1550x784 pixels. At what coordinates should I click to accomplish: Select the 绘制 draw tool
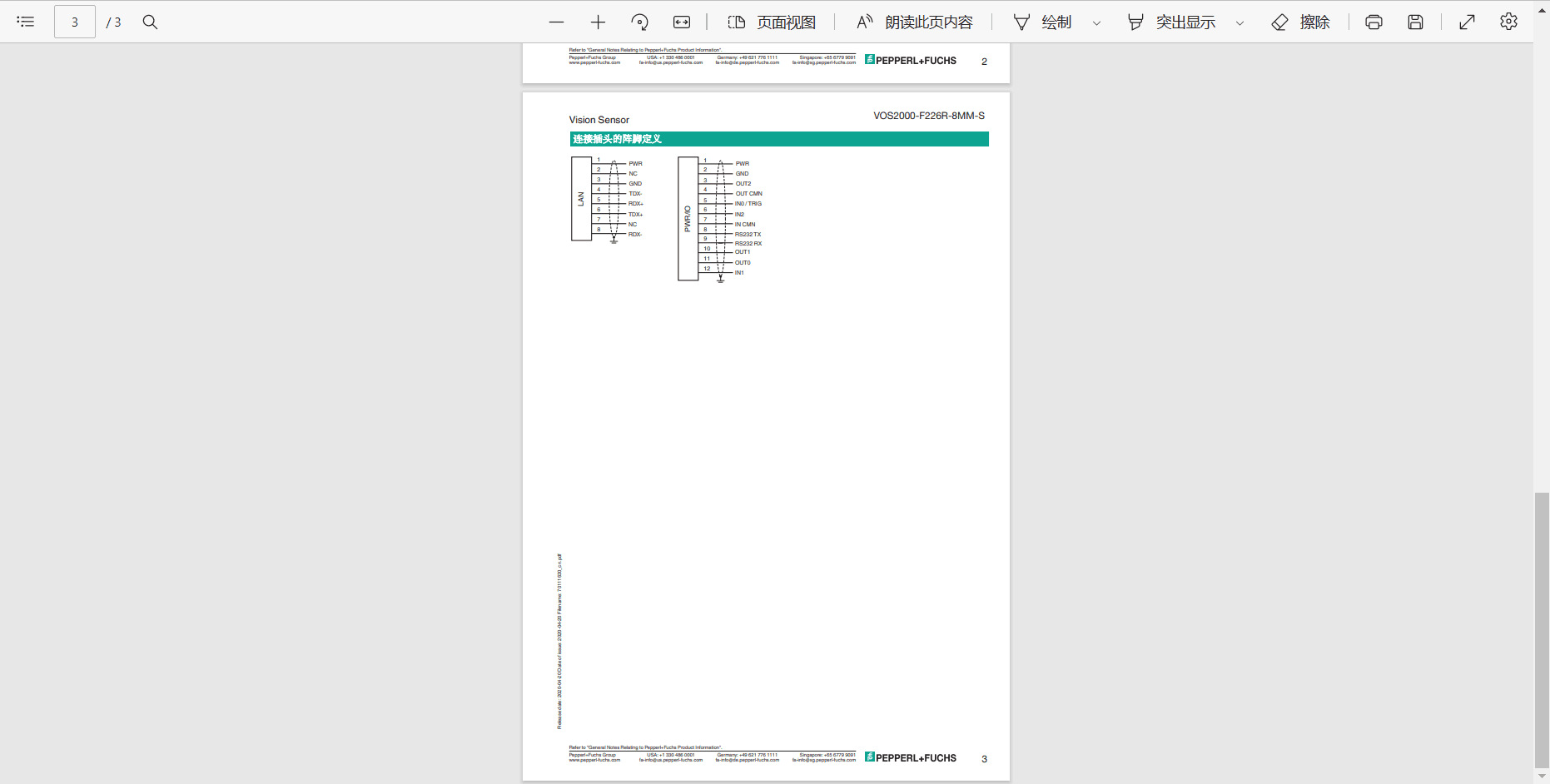1042,22
